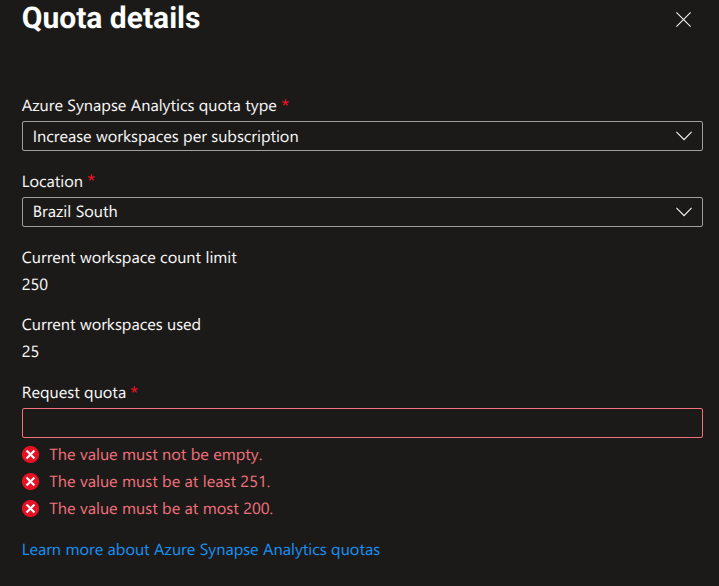Select the 'The value must not be empty.' message

point(156,455)
